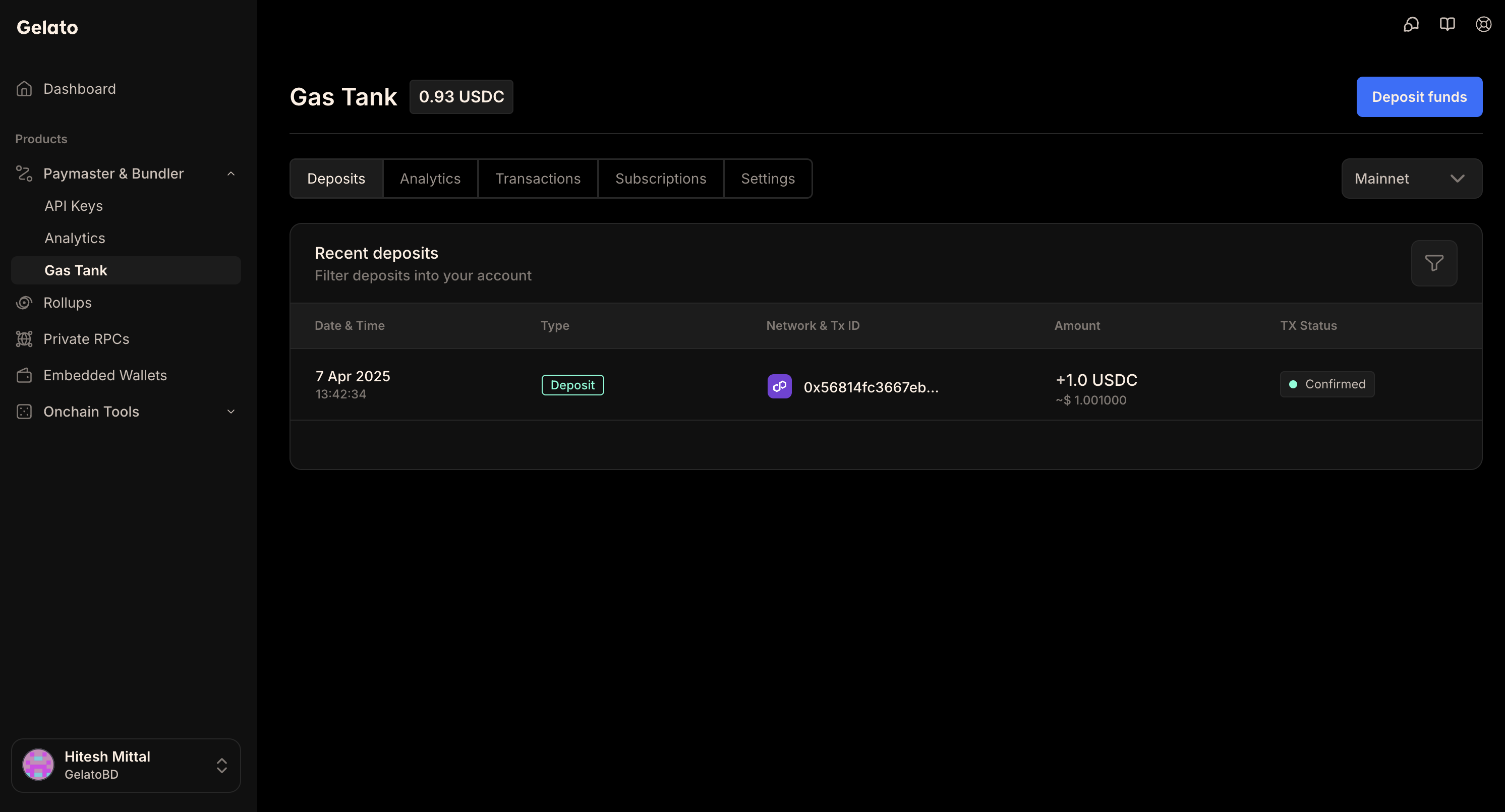Click the +1.0 USDC amount
Image resolution: width=1505 pixels, height=812 pixels.
point(1096,380)
